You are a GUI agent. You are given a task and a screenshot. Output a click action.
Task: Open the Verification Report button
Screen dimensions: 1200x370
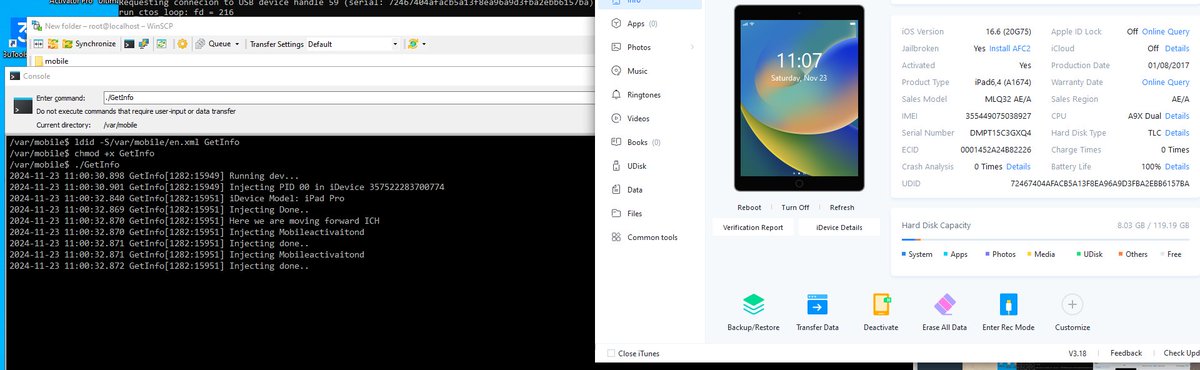click(x=753, y=228)
